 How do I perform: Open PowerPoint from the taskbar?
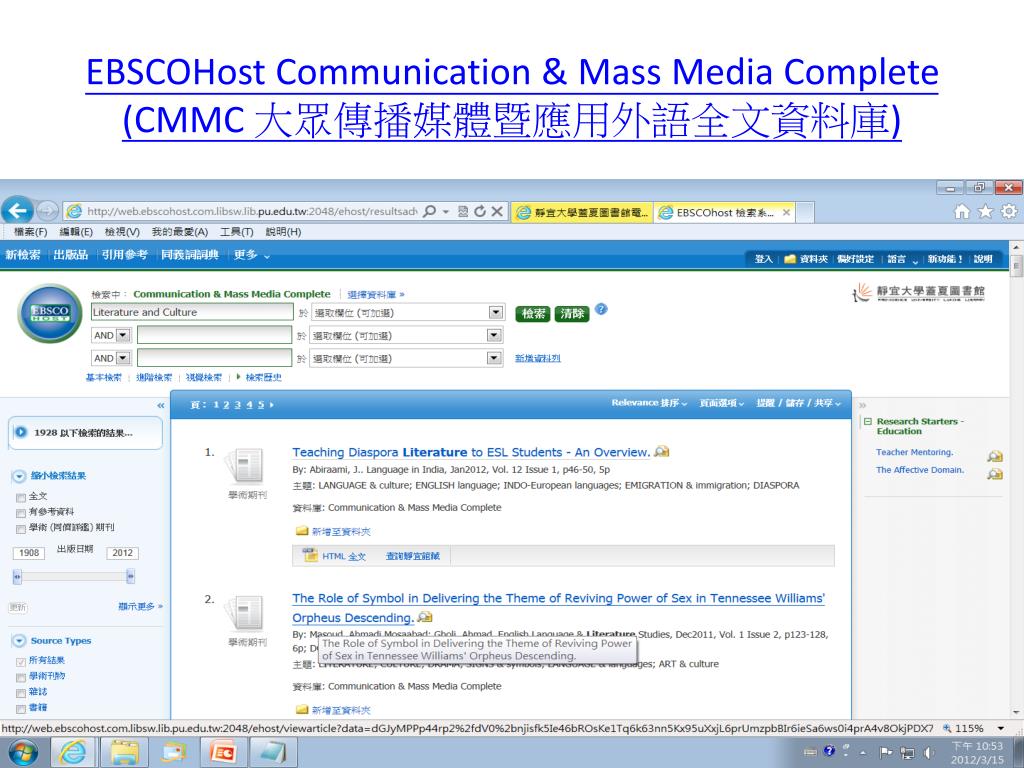223,752
